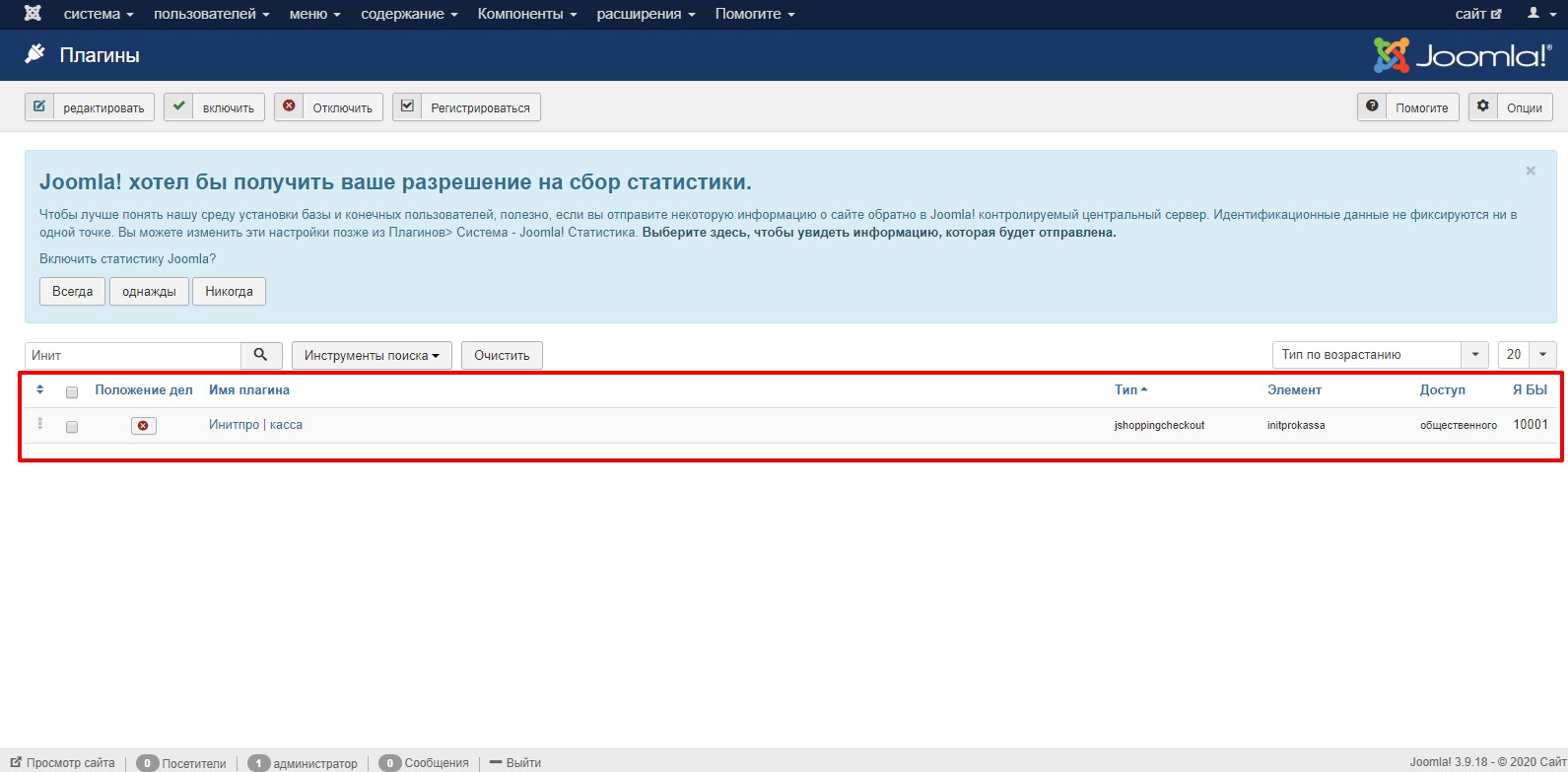This screenshot has height=772, width=1568.
Task: Click the Посетители count in the status bar
Action: (181, 763)
